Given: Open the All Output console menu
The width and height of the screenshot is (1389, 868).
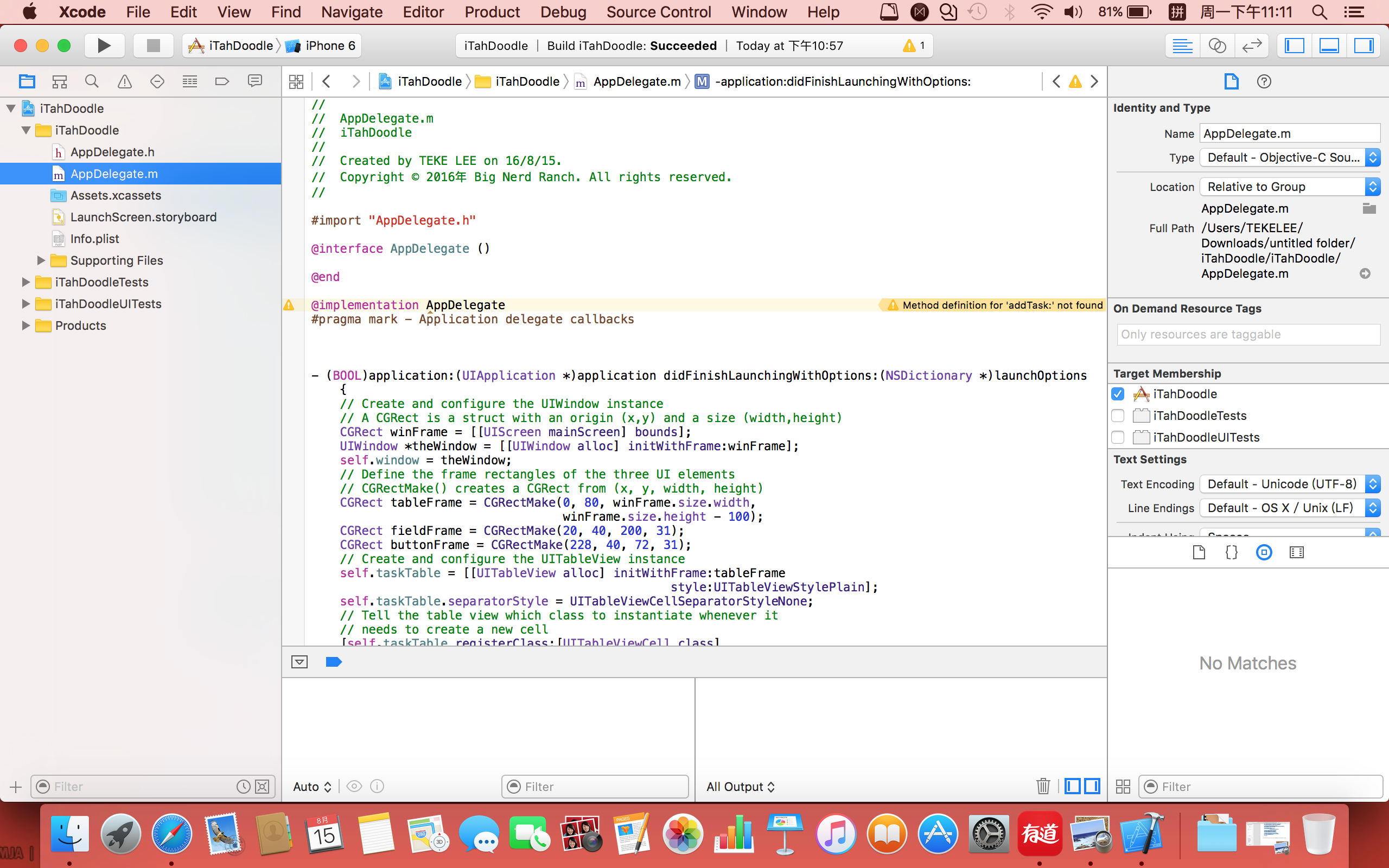Looking at the screenshot, I should point(740,787).
